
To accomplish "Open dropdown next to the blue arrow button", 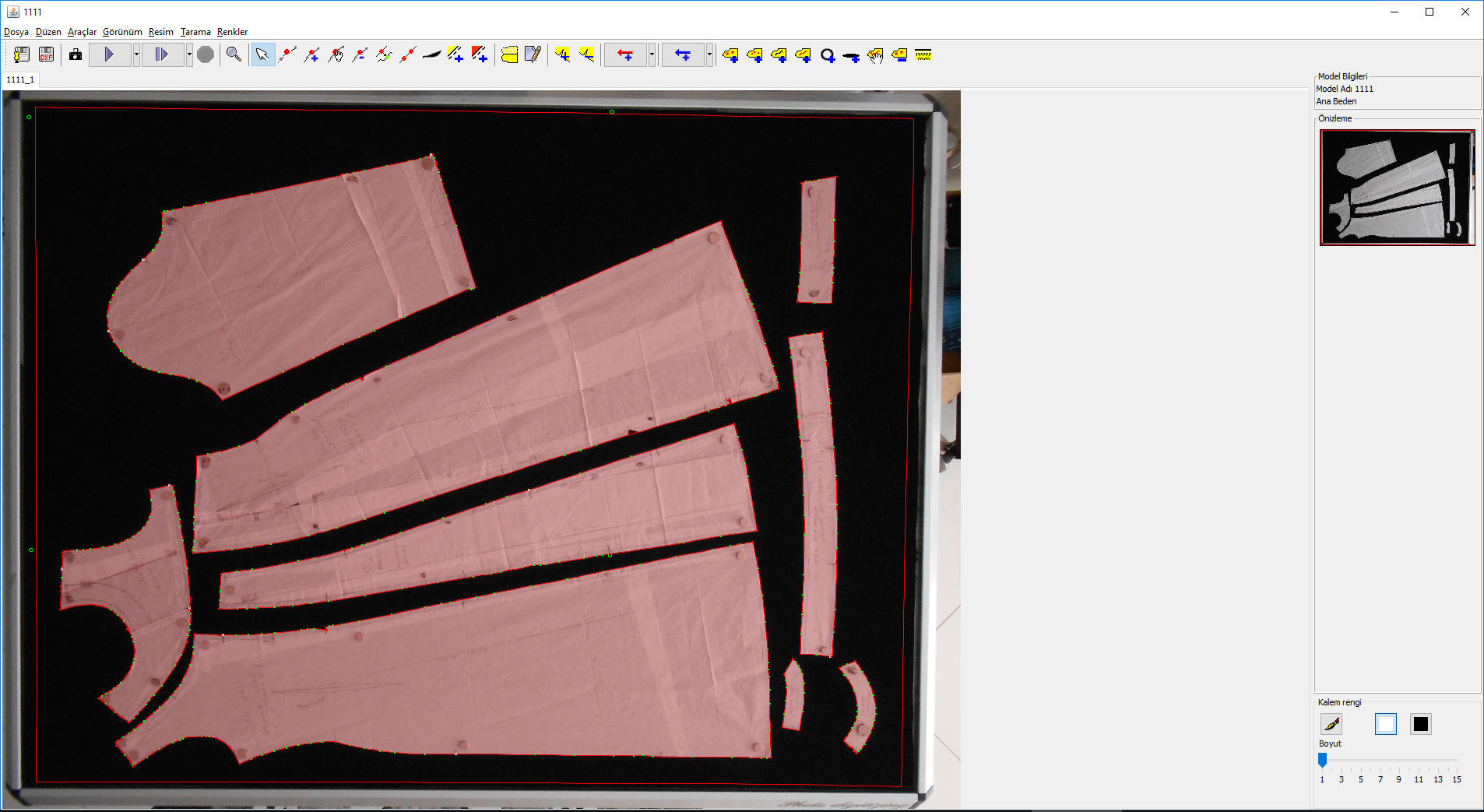I will [x=709, y=54].
